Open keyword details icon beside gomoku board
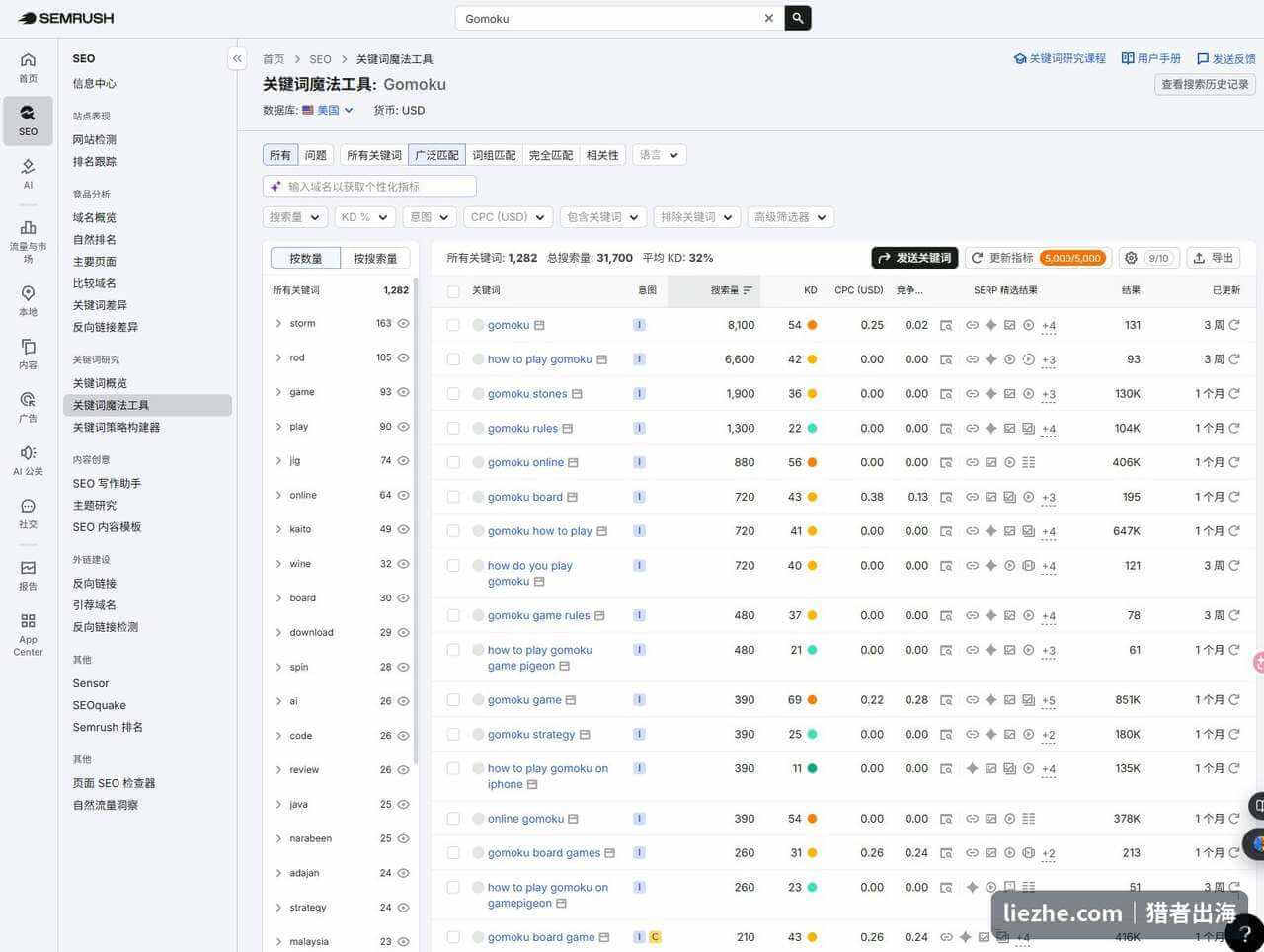This screenshot has height=952, width=1264. click(573, 497)
